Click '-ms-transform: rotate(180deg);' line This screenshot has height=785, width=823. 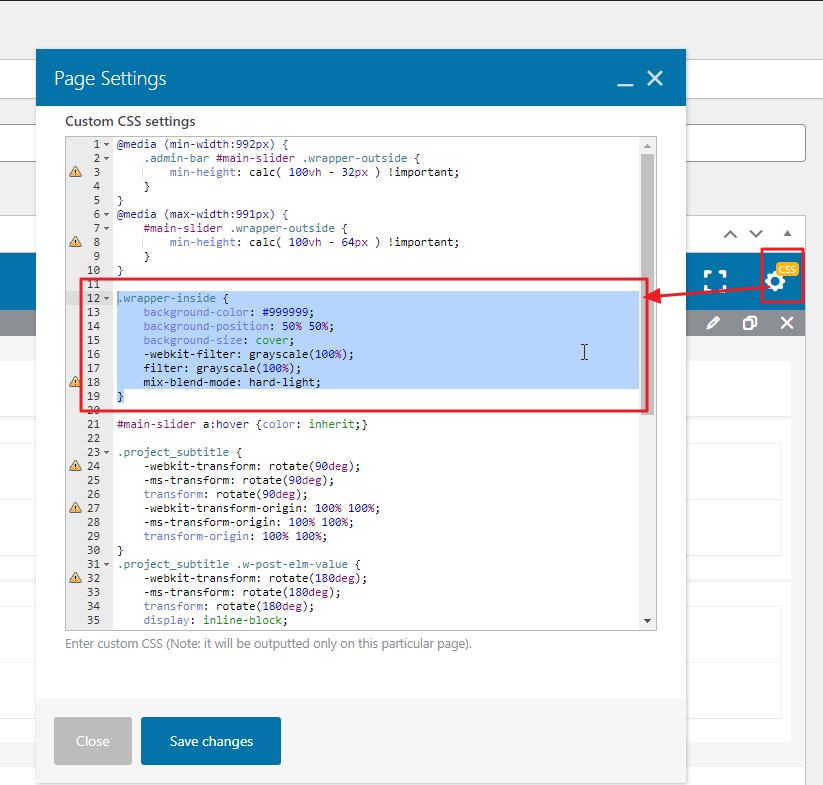(242, 592)
